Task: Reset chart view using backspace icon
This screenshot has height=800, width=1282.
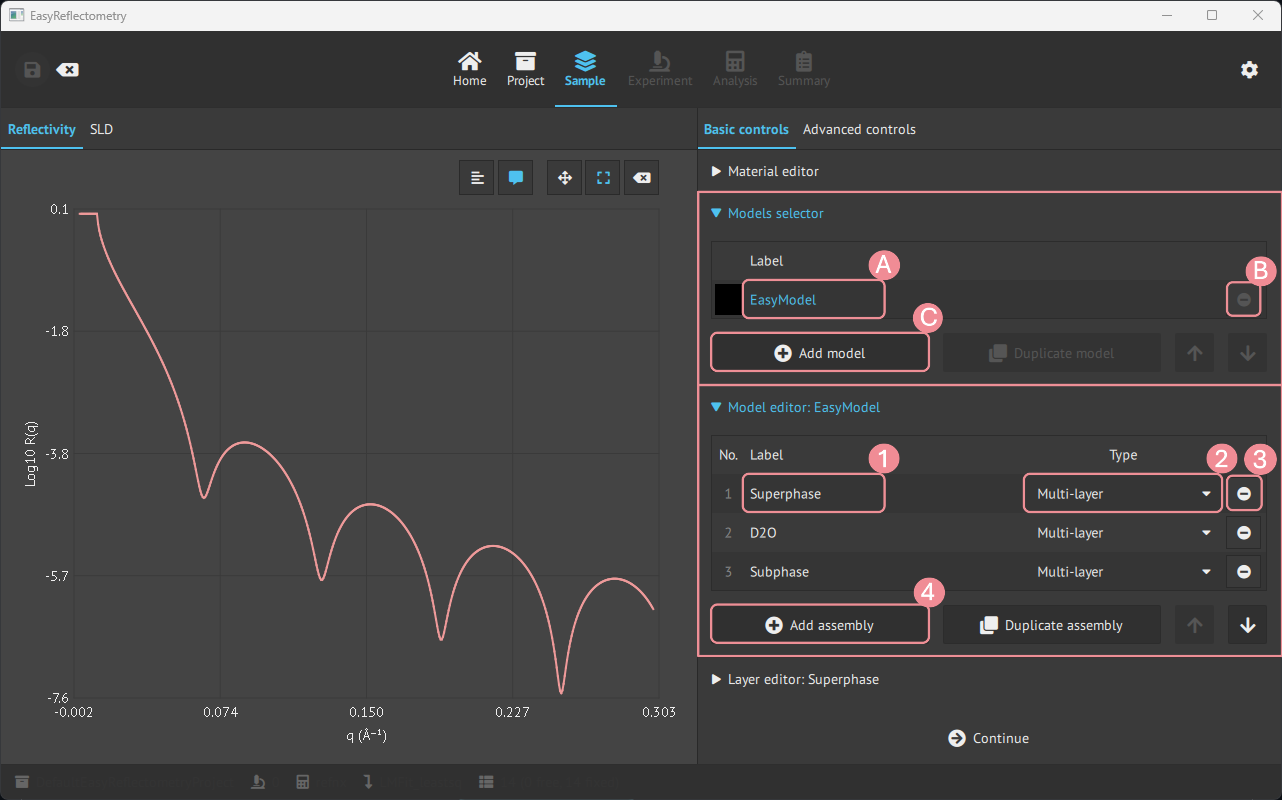Action: coord(642,178)
